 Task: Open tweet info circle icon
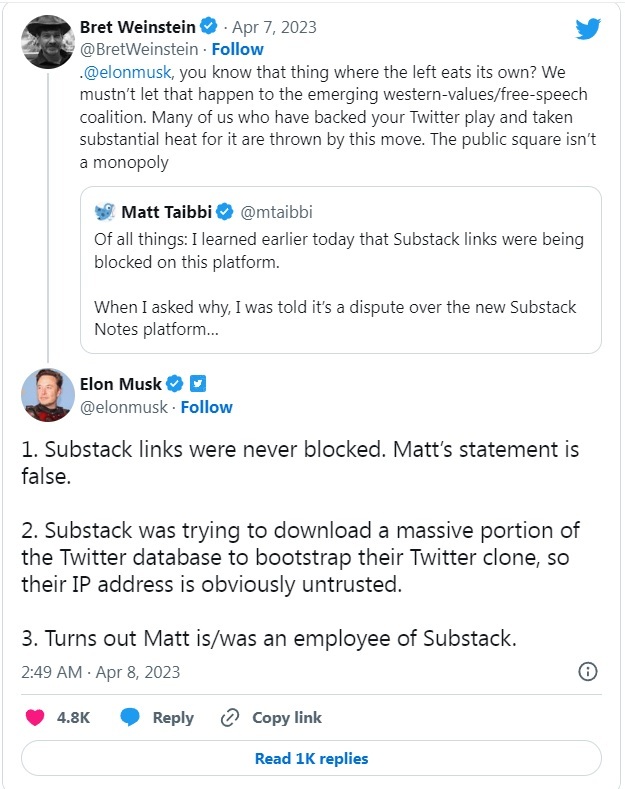[588, 671]
